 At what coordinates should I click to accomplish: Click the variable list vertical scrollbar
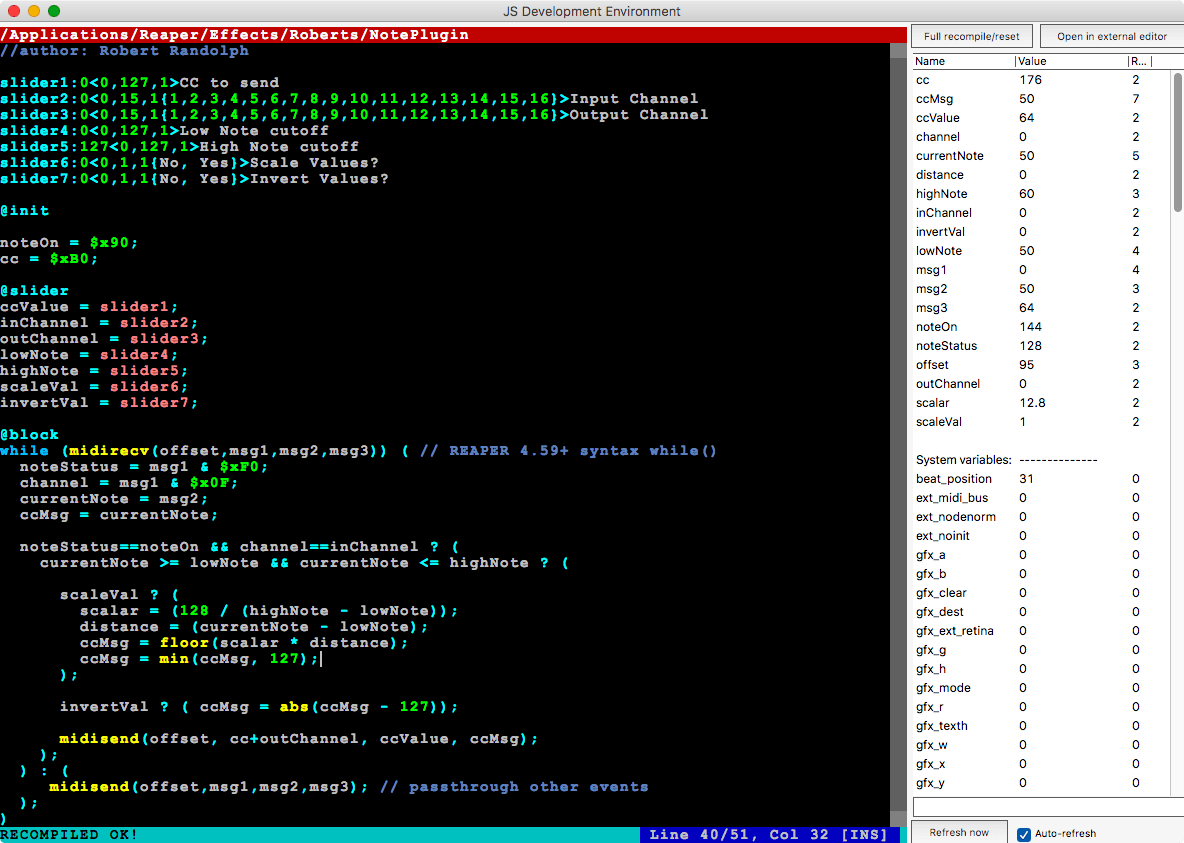point(1177,140)
